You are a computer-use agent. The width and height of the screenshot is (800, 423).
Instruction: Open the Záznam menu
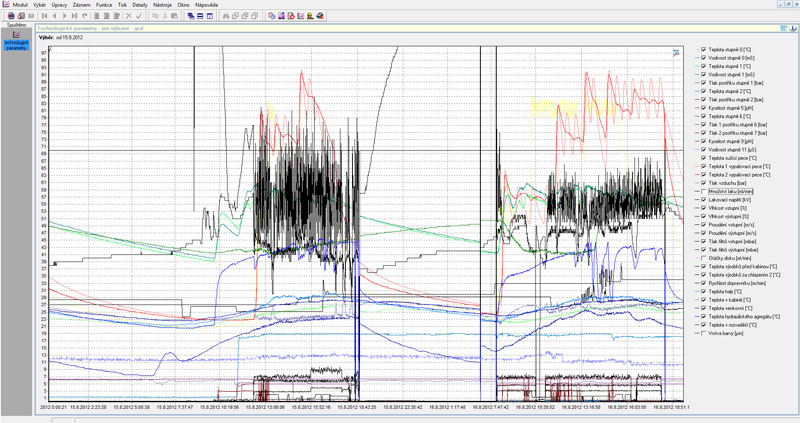(x=84, y=5)
